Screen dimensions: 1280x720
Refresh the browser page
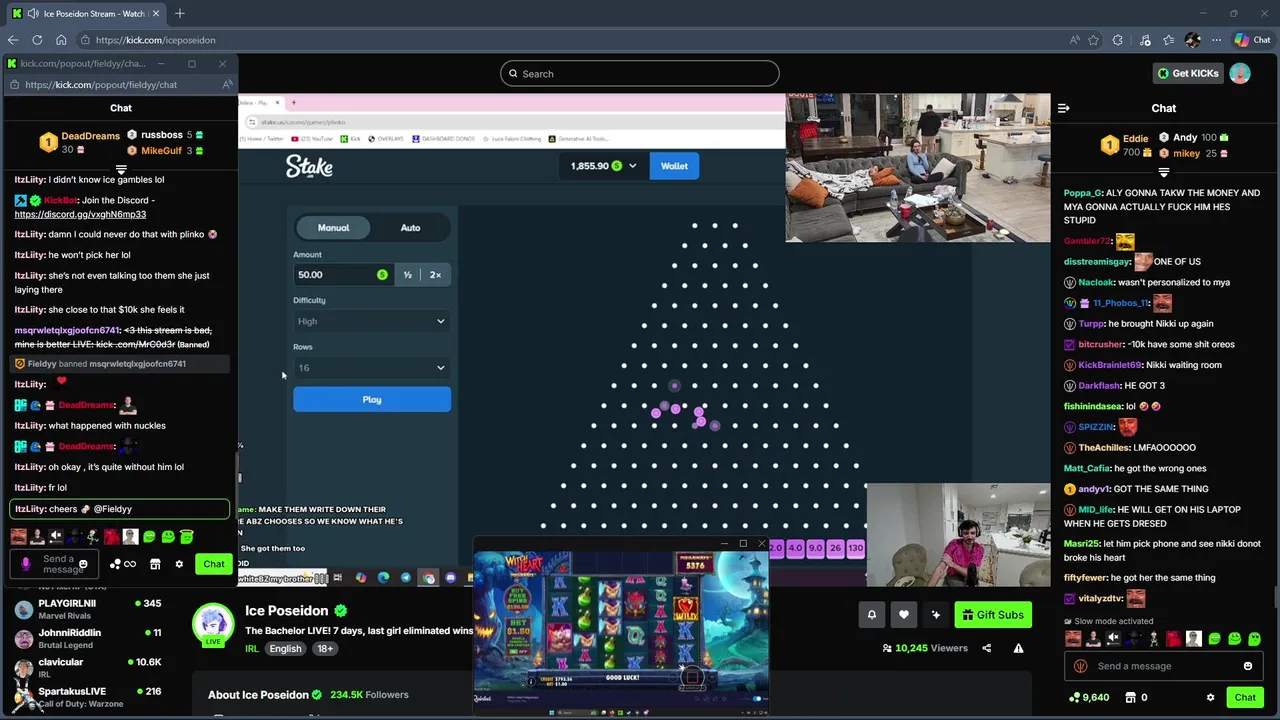click(x=37, y=40)
